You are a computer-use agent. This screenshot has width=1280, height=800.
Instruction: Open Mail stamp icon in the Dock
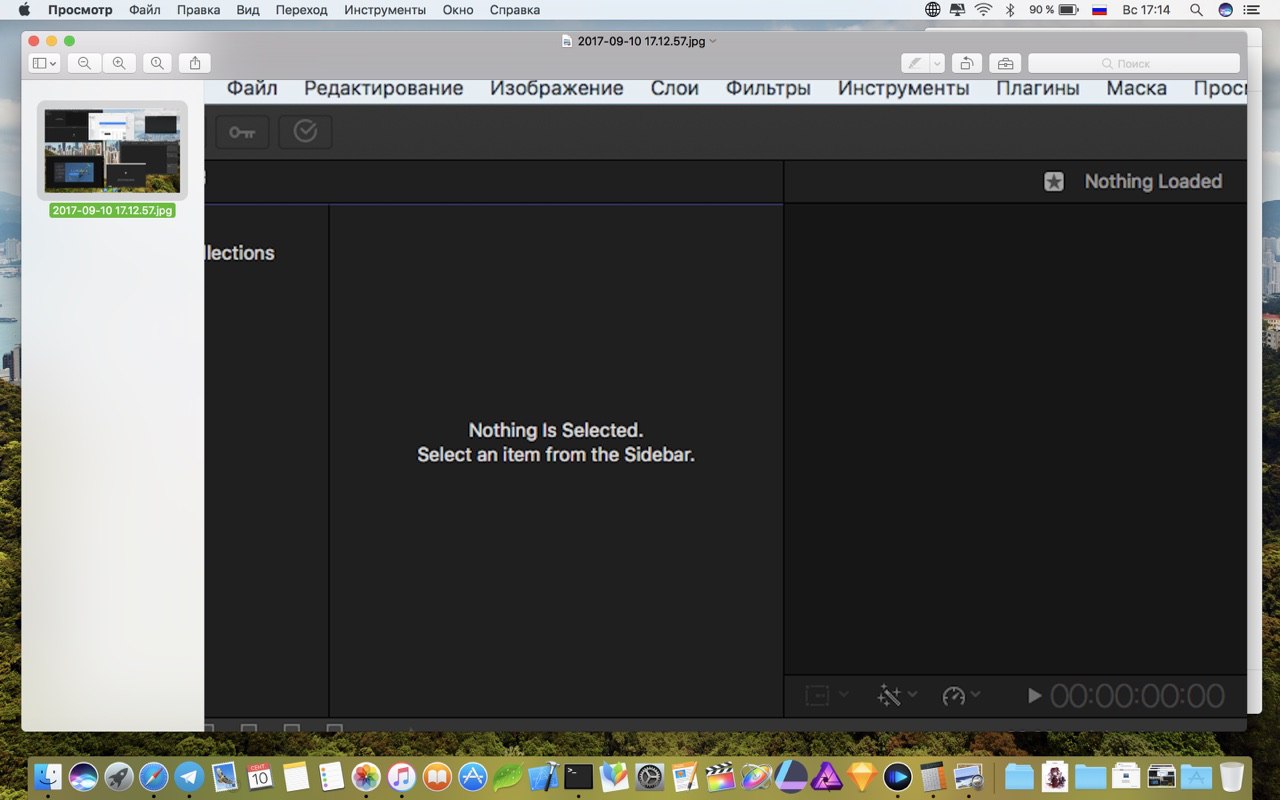click(225, 776)
